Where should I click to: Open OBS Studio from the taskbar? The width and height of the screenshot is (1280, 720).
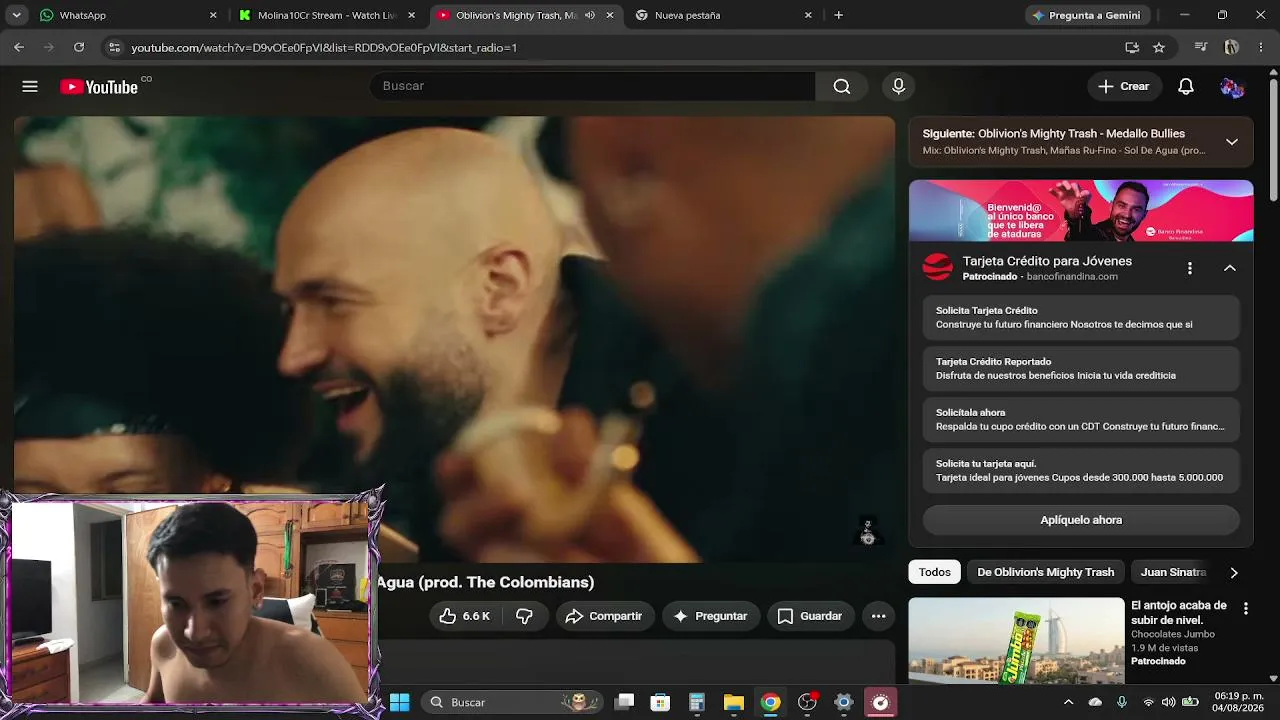point(807,702)
